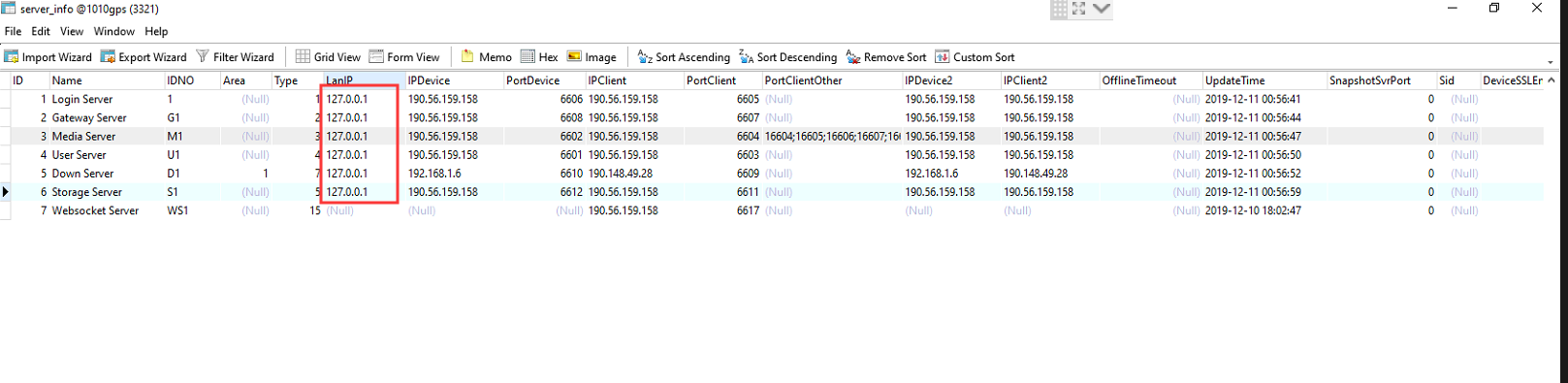Click the Area column header
This screenshot has height=383, width=1568.
point(245,80)
